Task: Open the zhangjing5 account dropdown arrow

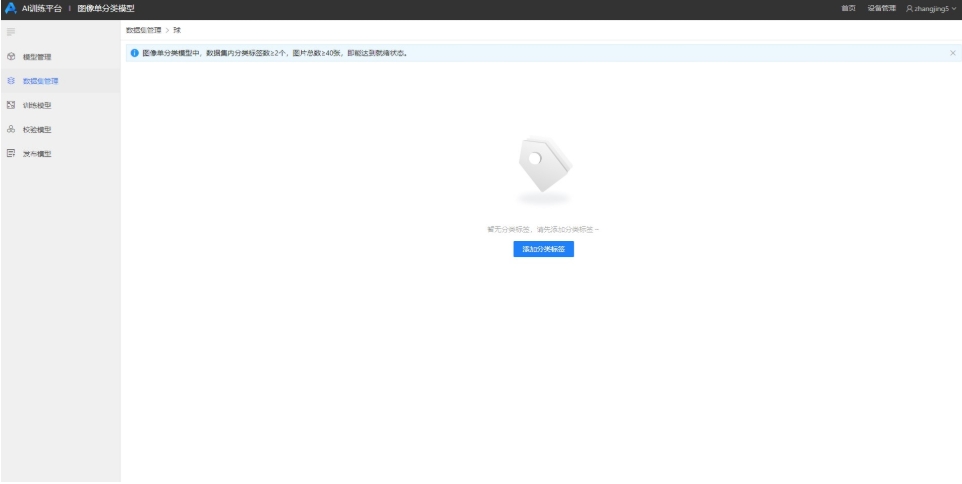Action: [x=954, y=8]
